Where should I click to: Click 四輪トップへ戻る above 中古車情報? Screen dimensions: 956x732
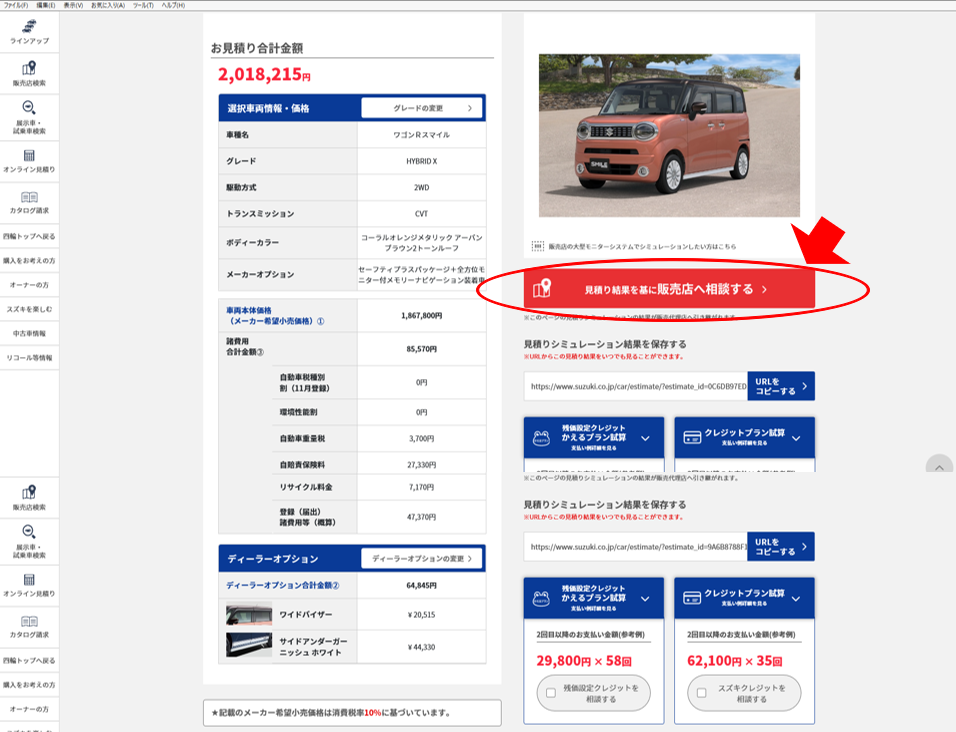(29, 236)
